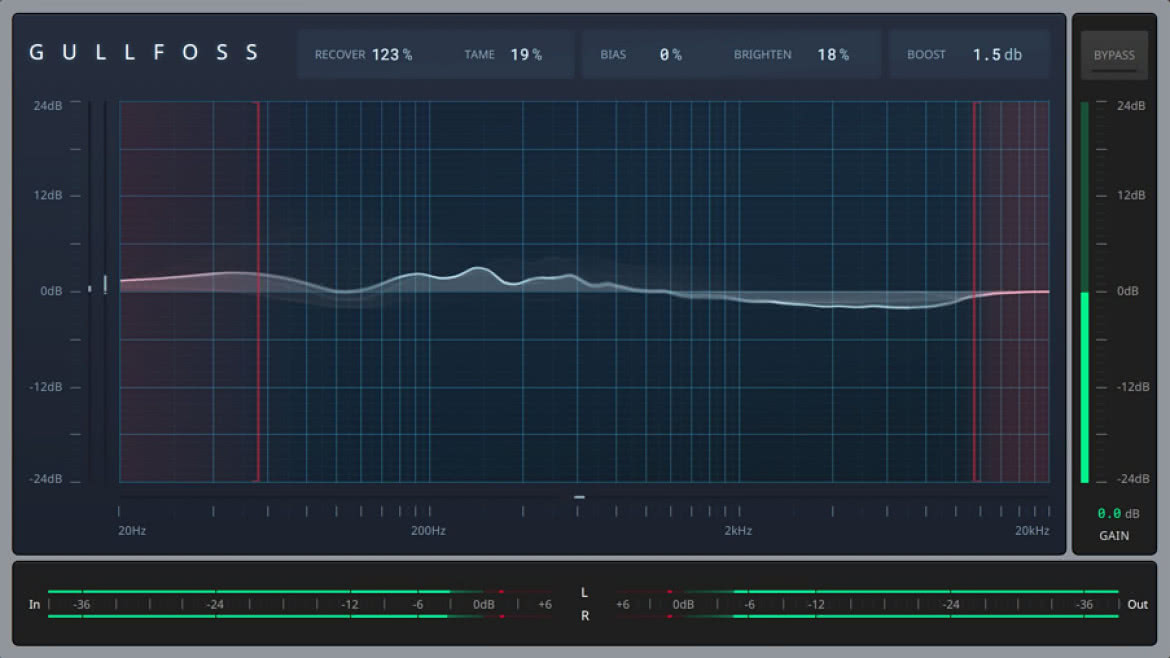Screen dimensions: 1170x658
Task: Click the low-frequency red range limit line
Action: point(259,291)
